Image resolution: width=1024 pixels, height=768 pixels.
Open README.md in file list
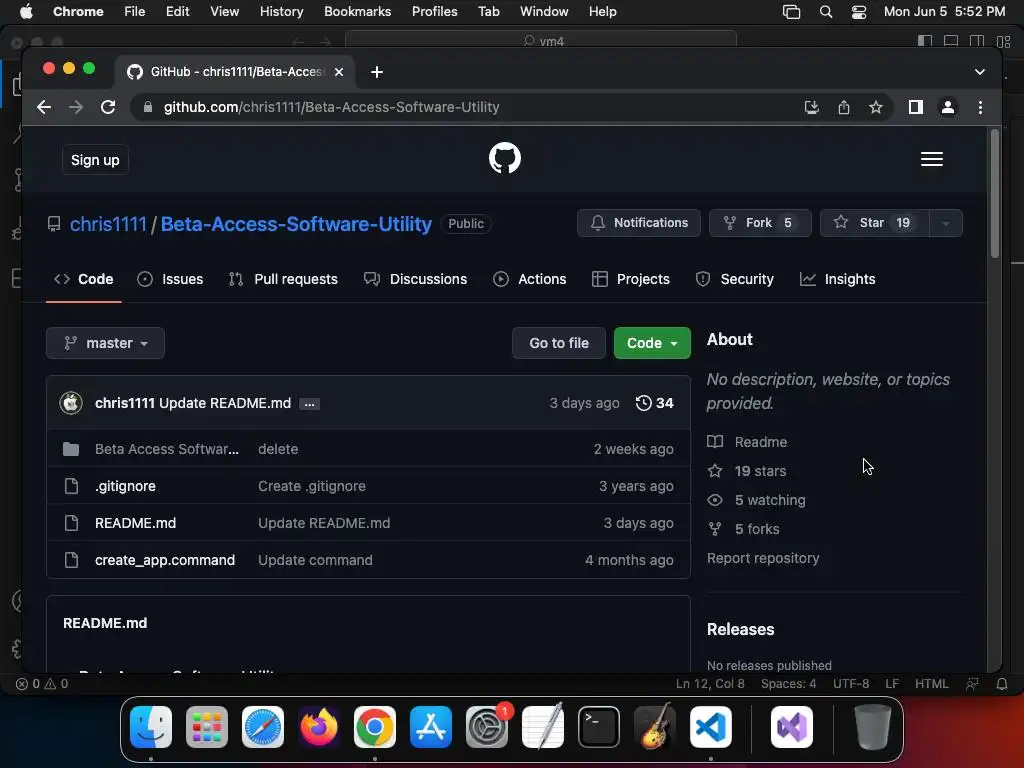[x=135, y=523]
